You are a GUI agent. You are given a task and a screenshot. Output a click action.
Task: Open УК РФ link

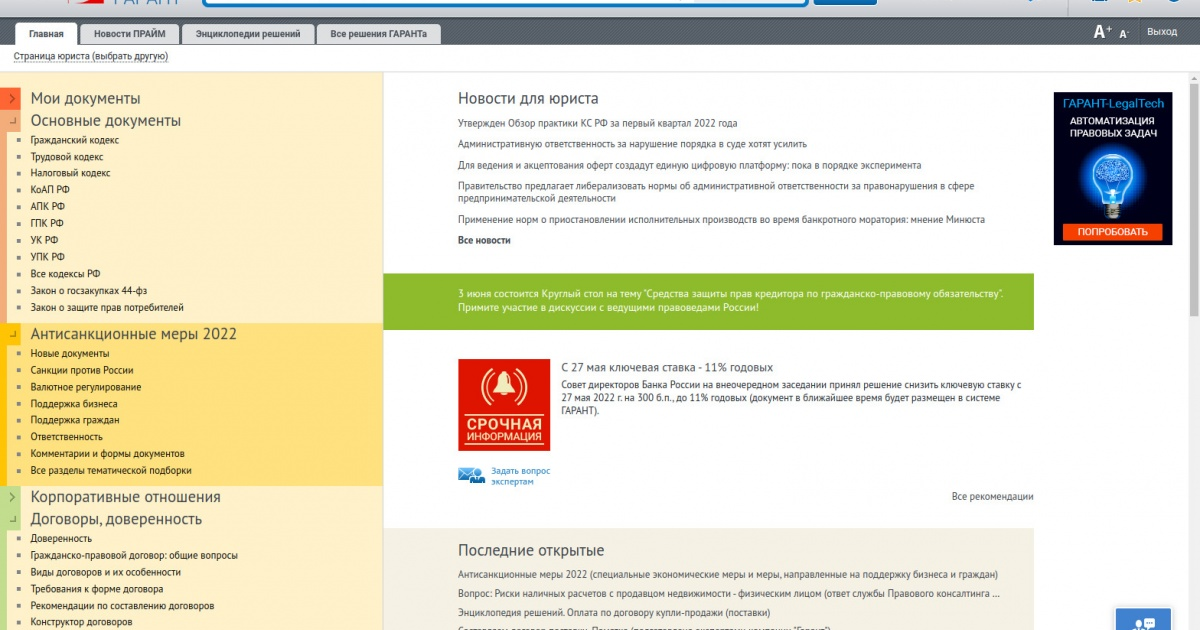click(x=44, y=240)
